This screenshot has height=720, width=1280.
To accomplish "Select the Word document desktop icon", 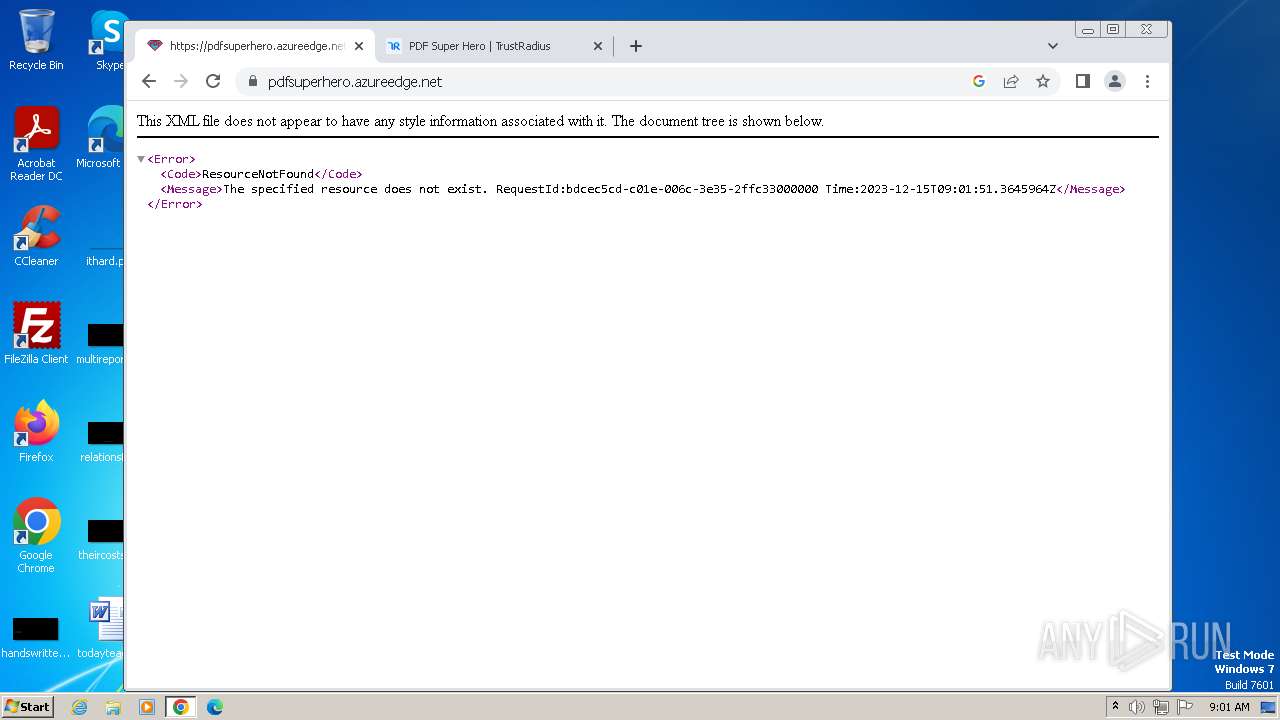I will click(x=103, y=628).
